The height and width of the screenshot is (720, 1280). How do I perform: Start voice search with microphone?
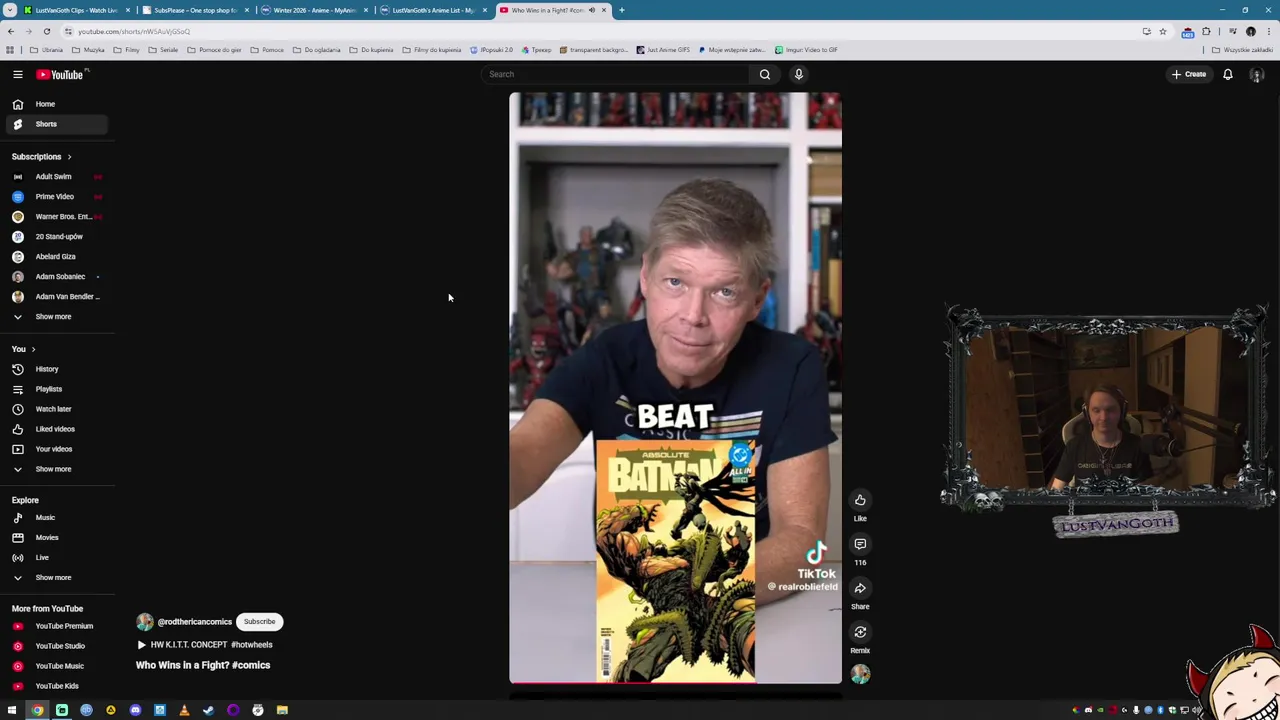(x=799, y=74)
